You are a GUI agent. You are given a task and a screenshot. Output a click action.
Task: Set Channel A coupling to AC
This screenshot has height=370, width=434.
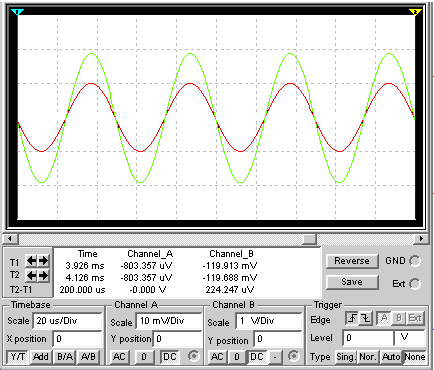click(x=119, y=357)
